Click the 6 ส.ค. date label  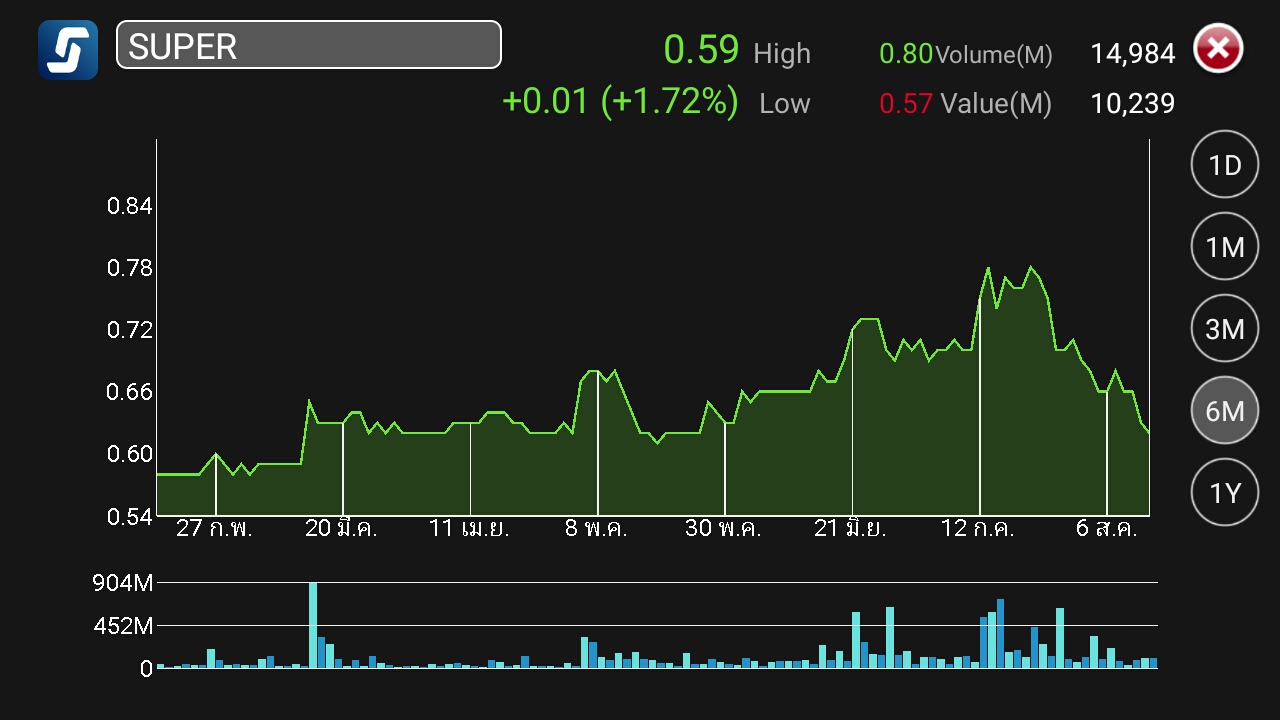1106,529
